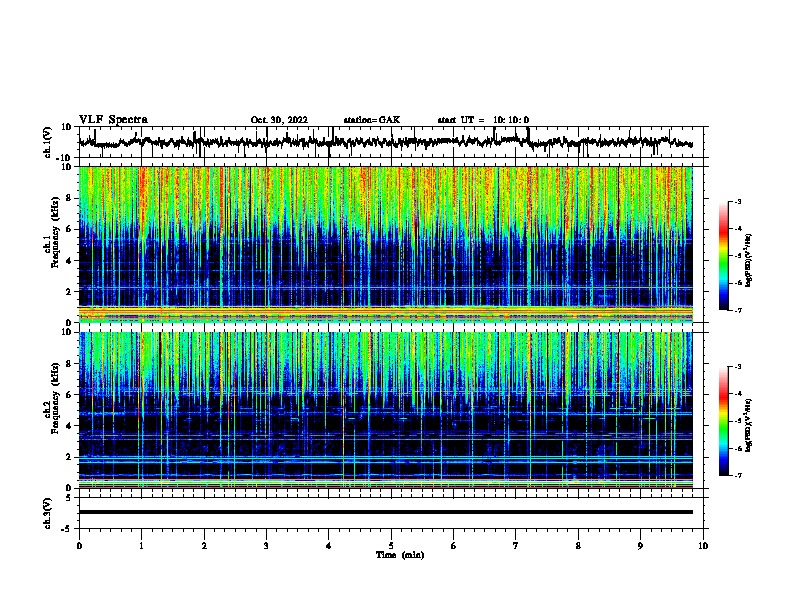The width and height of the screenshot is (792, 612).
Task: Click the ch.2 color scale bar
Action: (724, 421)
